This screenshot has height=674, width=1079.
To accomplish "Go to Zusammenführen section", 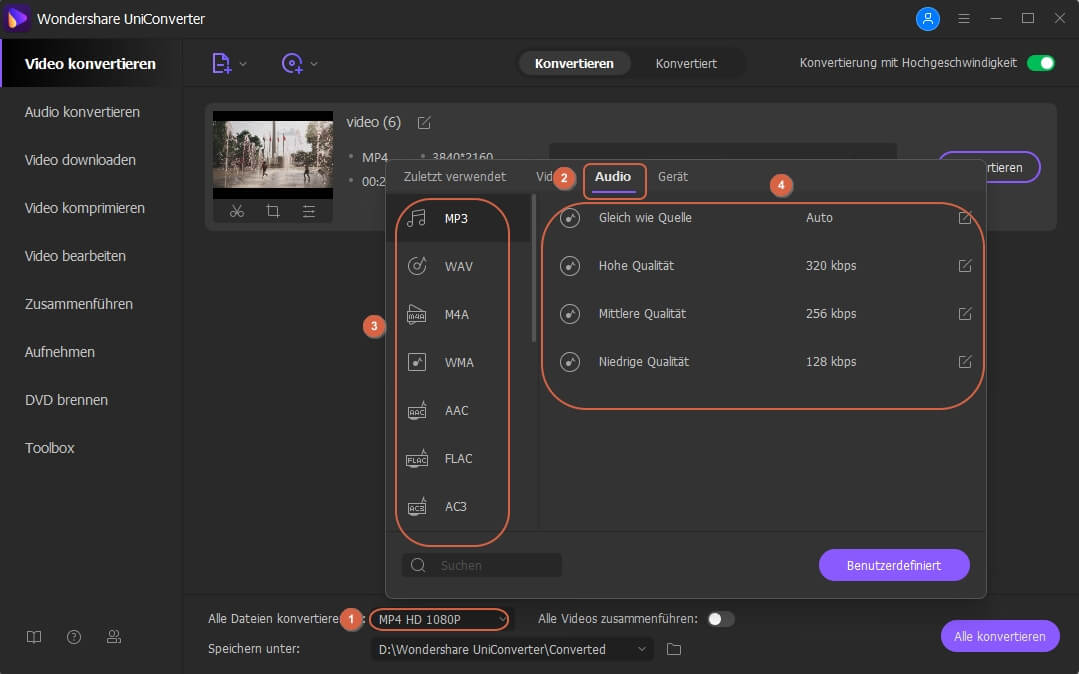I will click(x=78, y=304).
